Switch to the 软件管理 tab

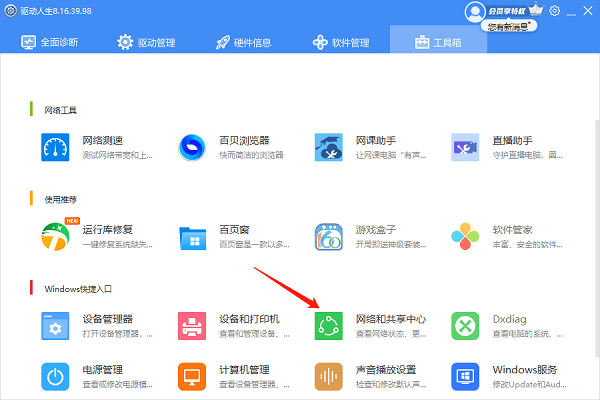click(341, 42)
